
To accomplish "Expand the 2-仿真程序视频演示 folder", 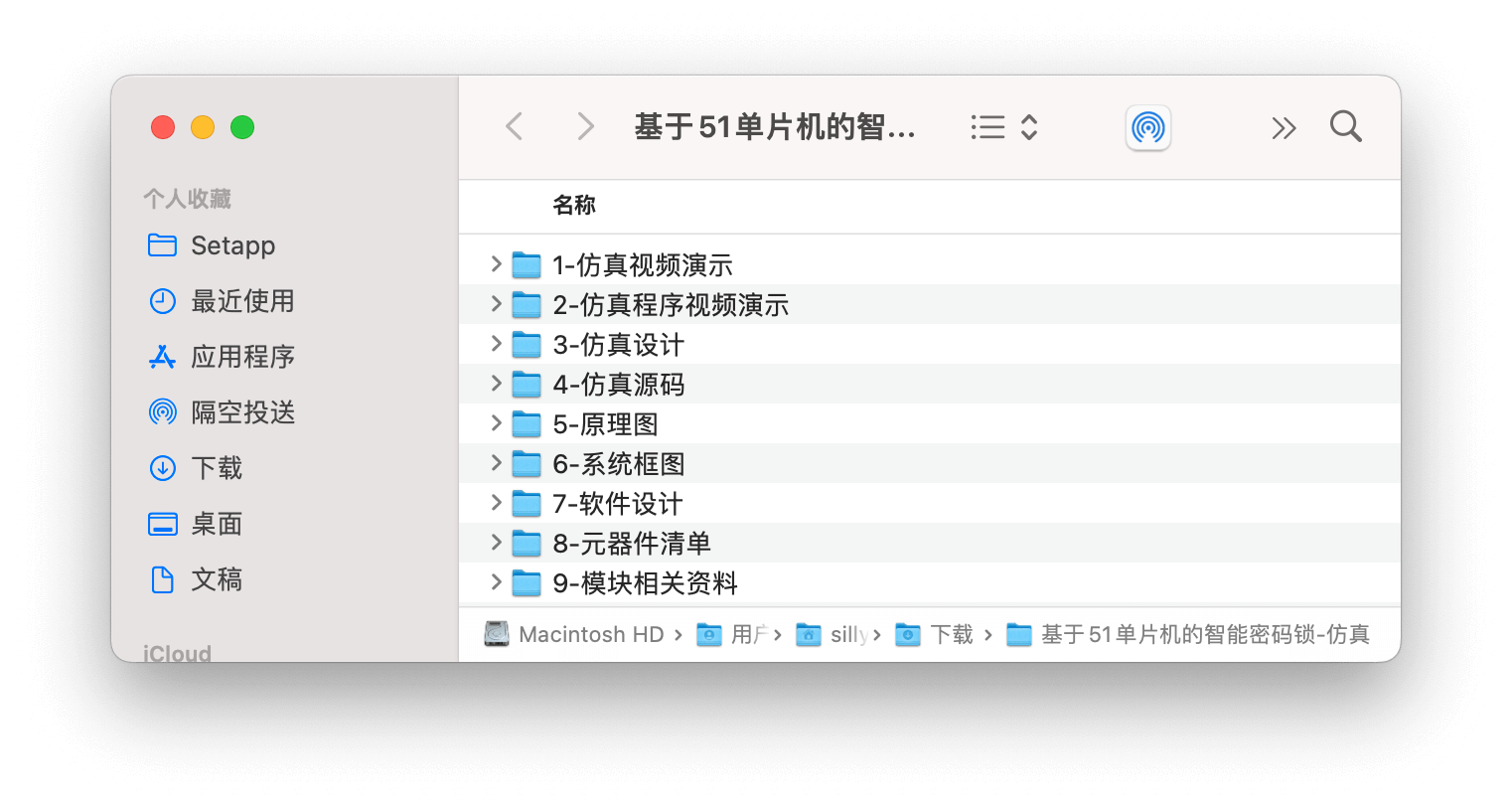I will coord(496,303).
